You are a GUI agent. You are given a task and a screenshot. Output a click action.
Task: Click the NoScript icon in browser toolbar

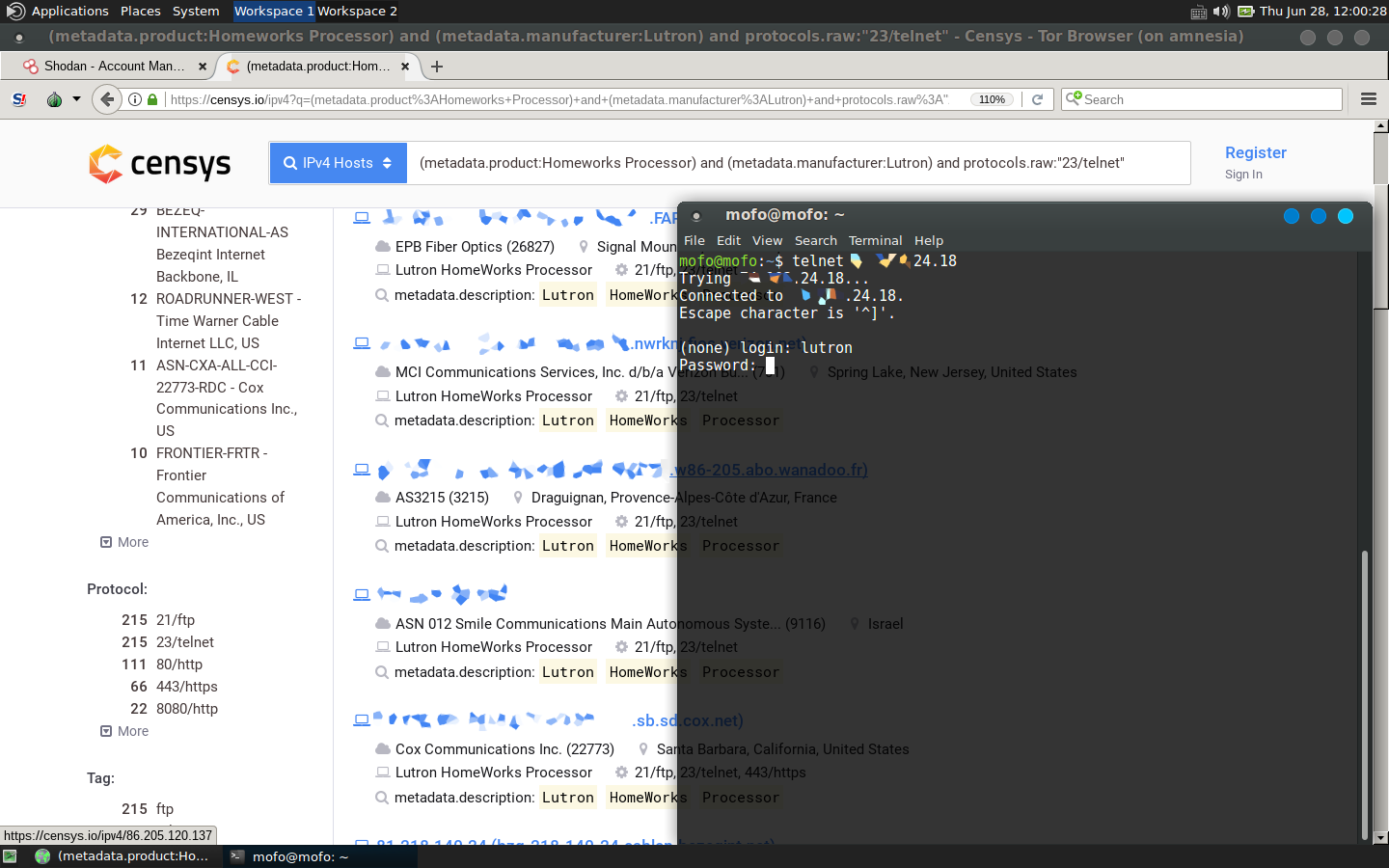pyautogui.click(x=19, y=99)
